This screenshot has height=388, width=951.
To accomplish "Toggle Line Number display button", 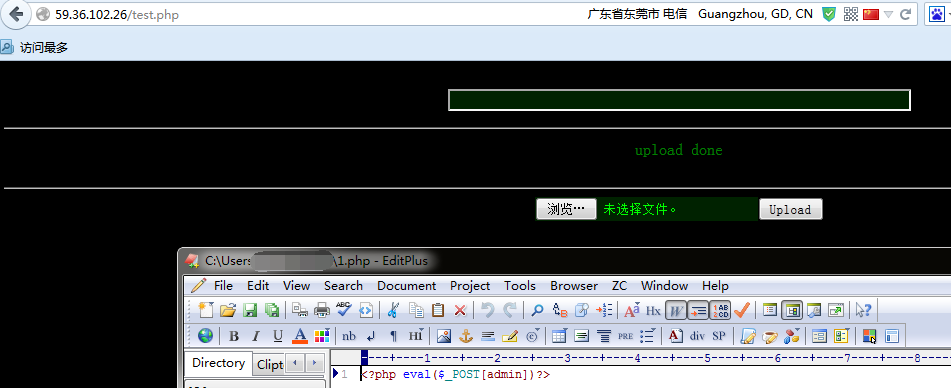I will tap(719, 310).
